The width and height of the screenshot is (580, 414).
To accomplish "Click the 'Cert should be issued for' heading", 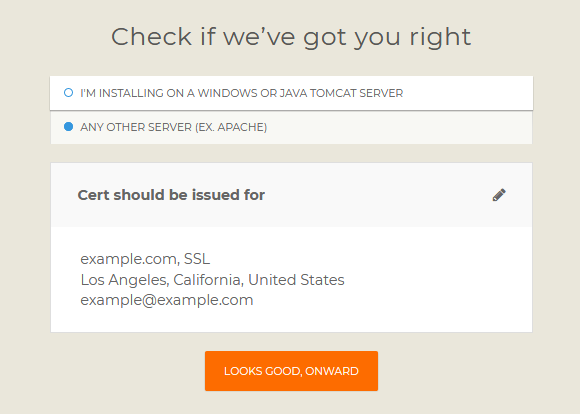I will 171,195.
